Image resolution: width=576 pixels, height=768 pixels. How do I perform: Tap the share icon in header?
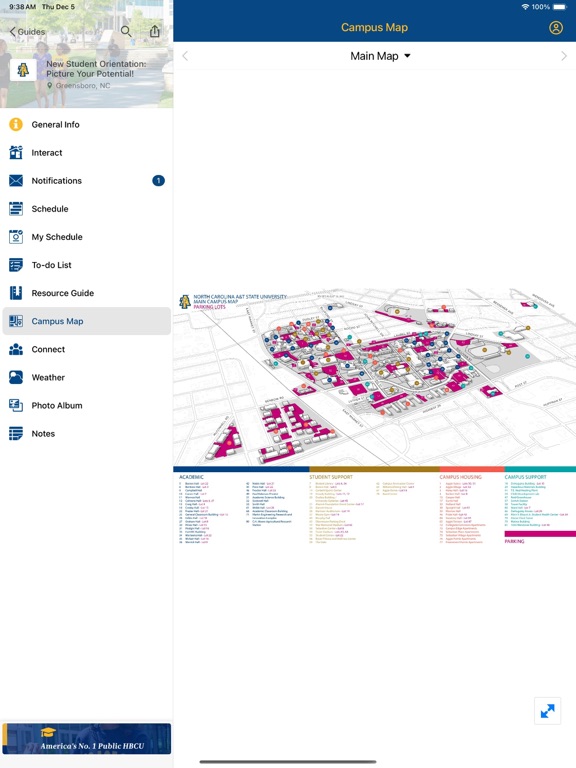[x=155, y=31]
